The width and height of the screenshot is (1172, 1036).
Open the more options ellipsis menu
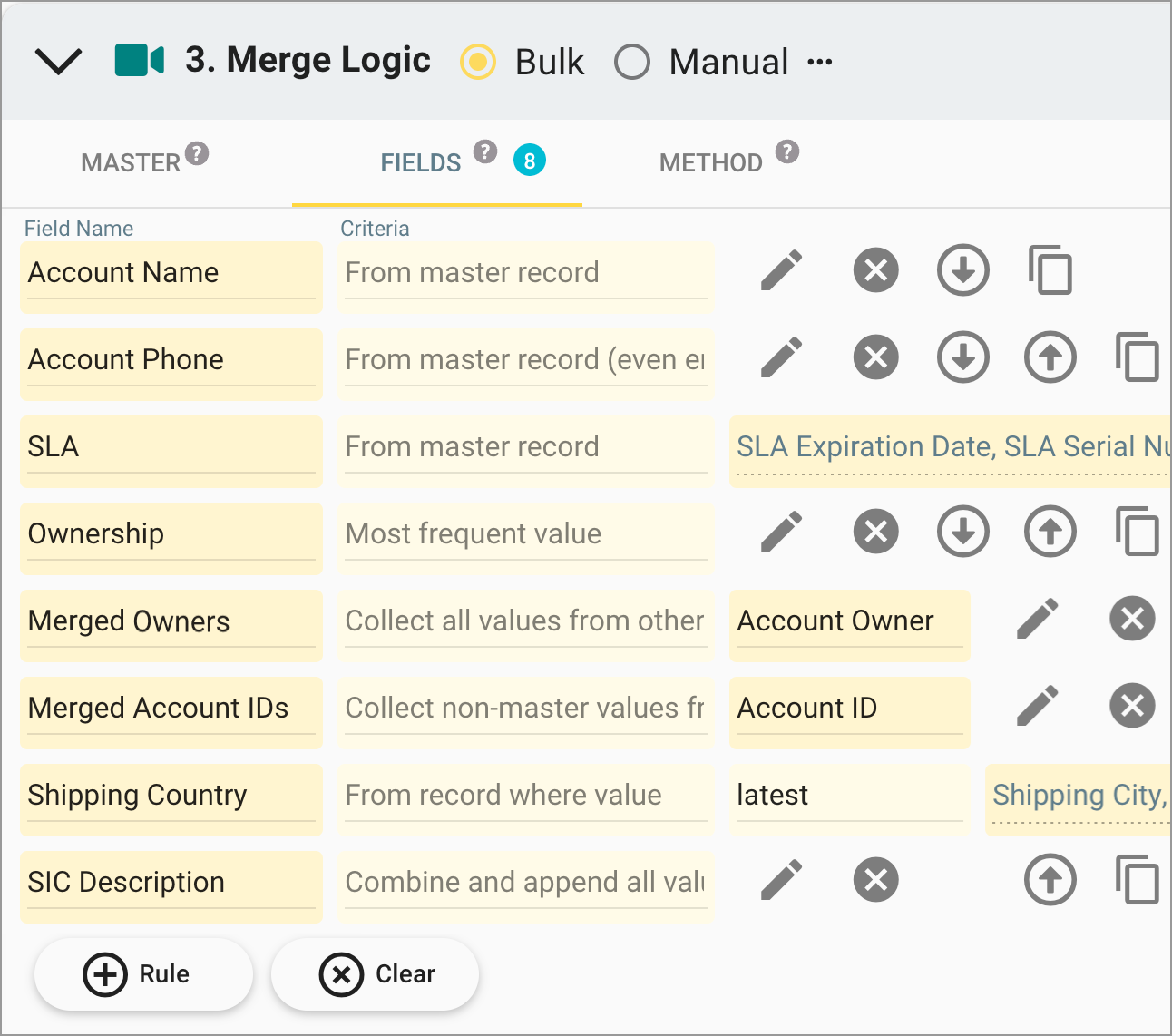pyautogui.click(x=821, y=62)
